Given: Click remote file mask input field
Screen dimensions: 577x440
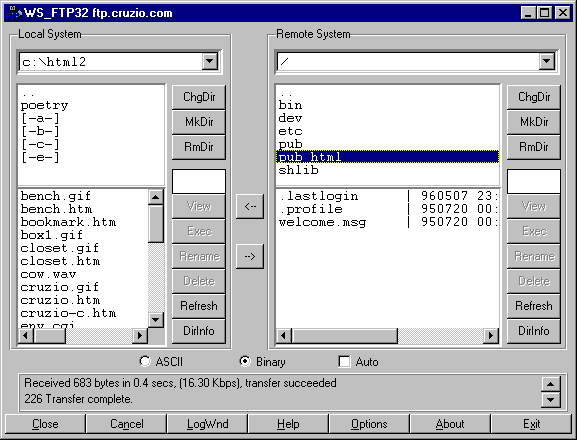Looking at the screenshot, I should pos(534,181).
